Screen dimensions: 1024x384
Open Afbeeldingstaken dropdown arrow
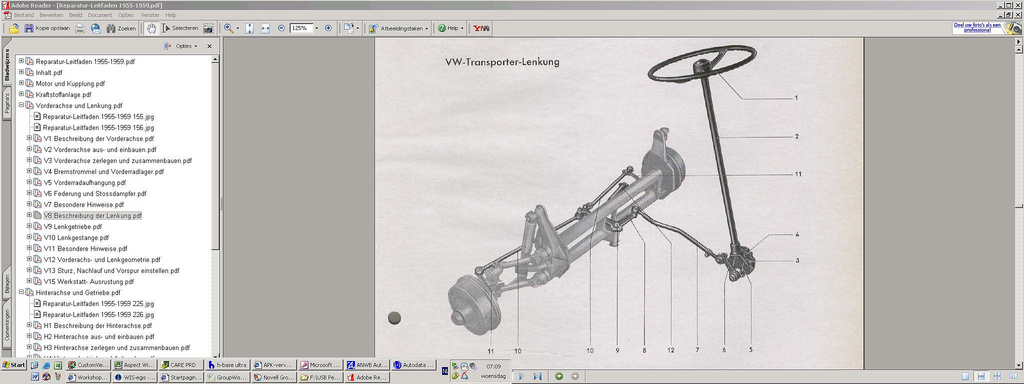426,28
